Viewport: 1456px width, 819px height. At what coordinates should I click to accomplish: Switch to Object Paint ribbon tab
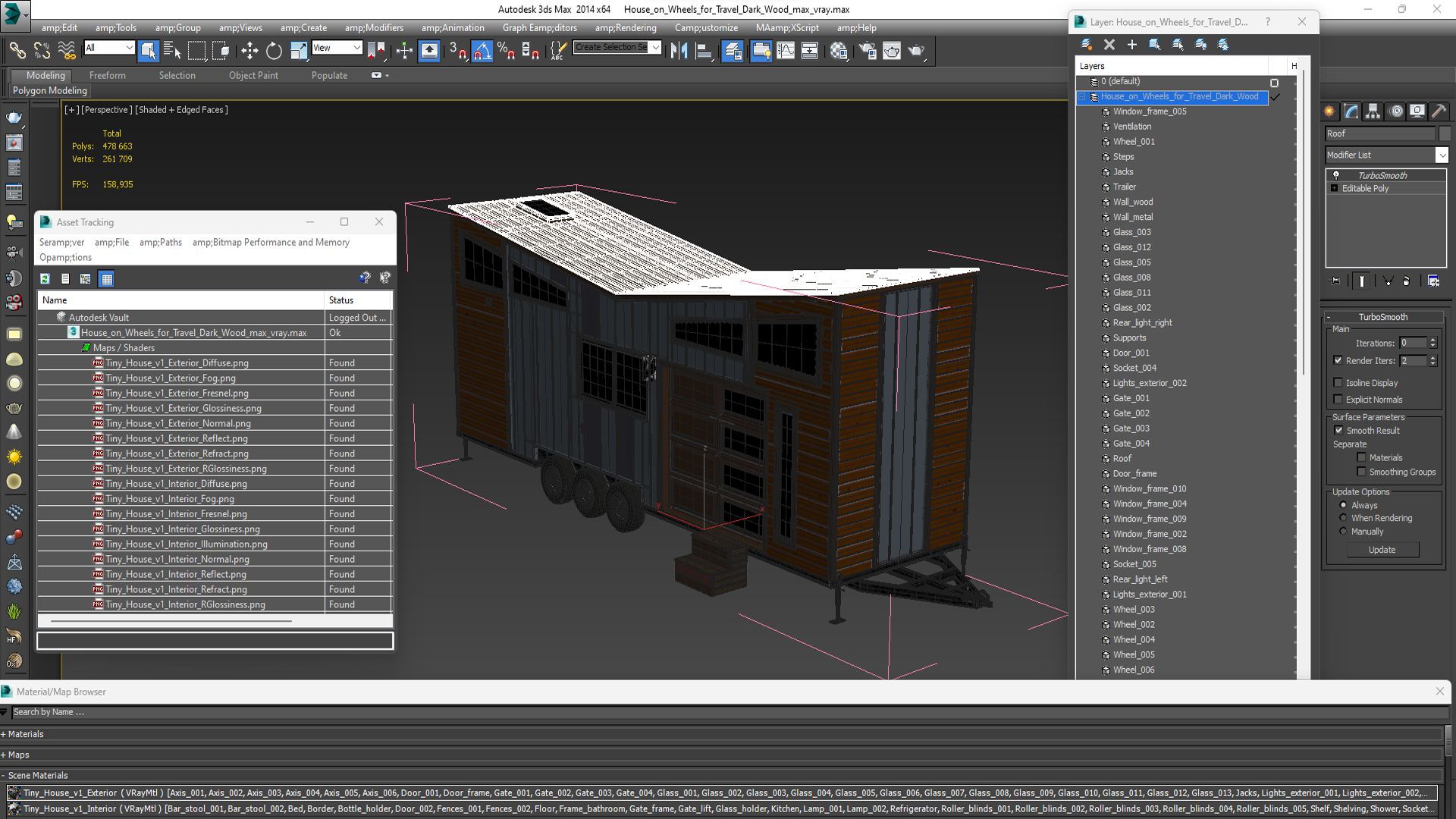pos(253,76)
